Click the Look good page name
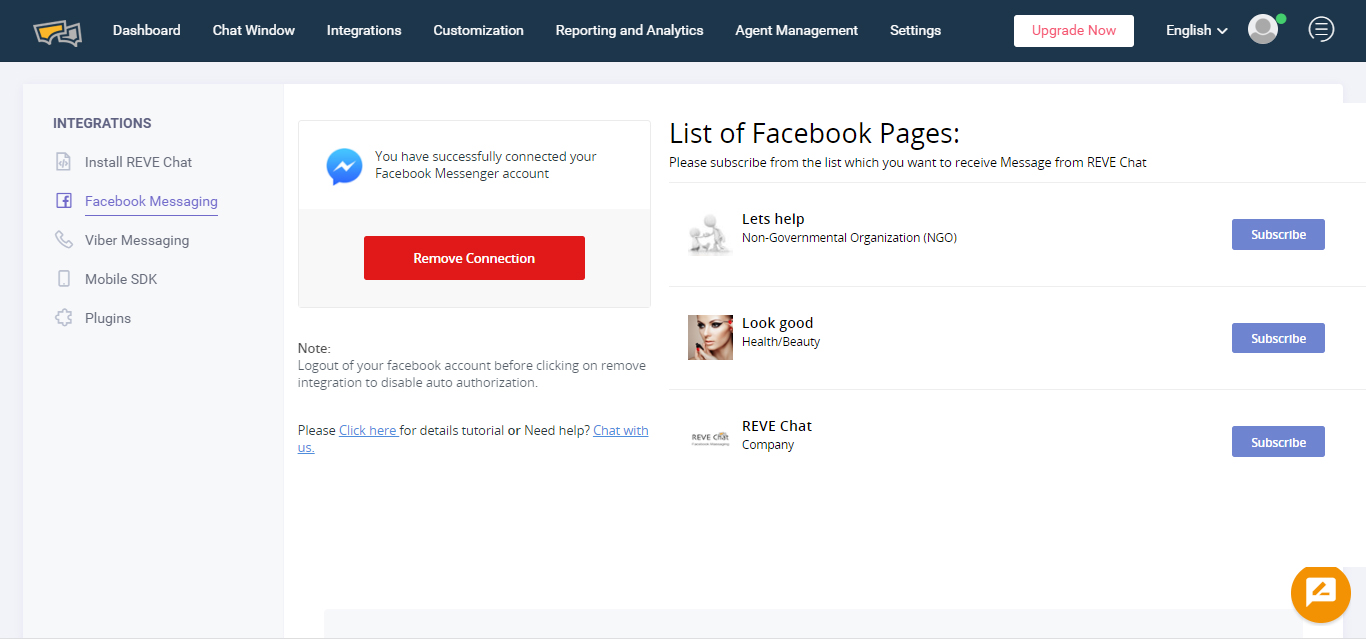This screenshot has width=1366, height=639. pos(777,323)
